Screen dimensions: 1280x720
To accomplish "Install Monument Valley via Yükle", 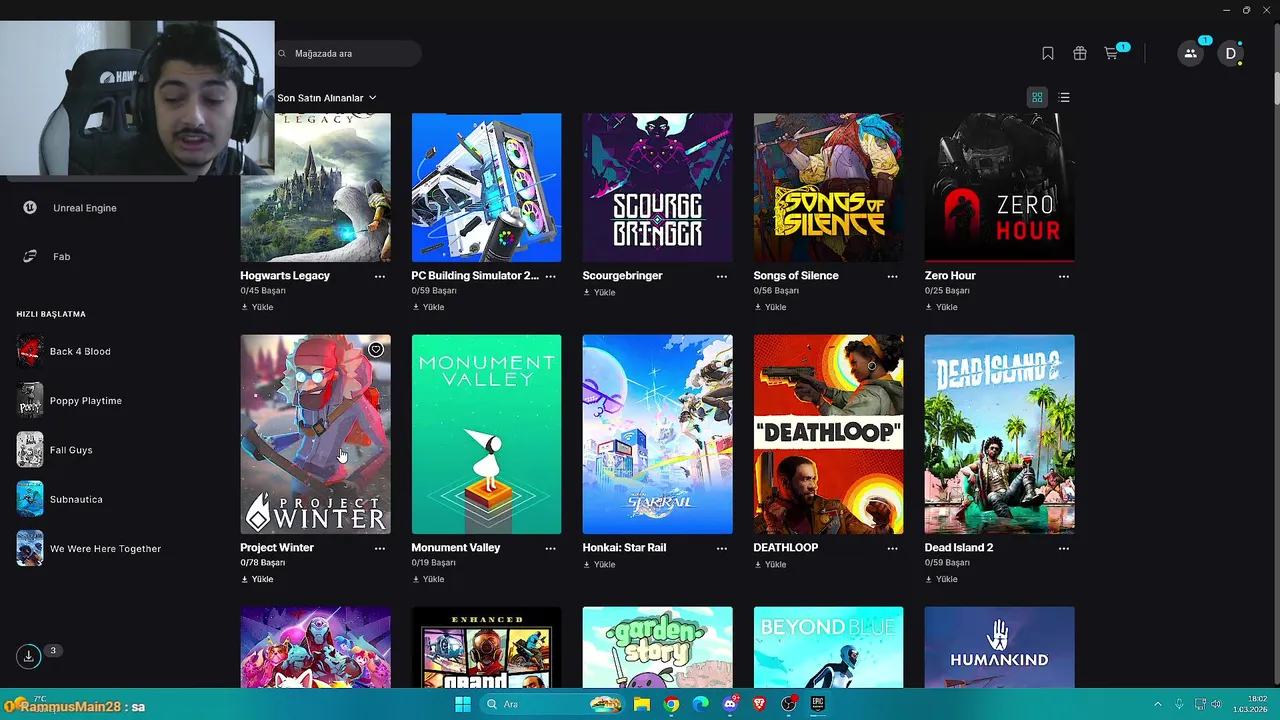I will point(428,579).
